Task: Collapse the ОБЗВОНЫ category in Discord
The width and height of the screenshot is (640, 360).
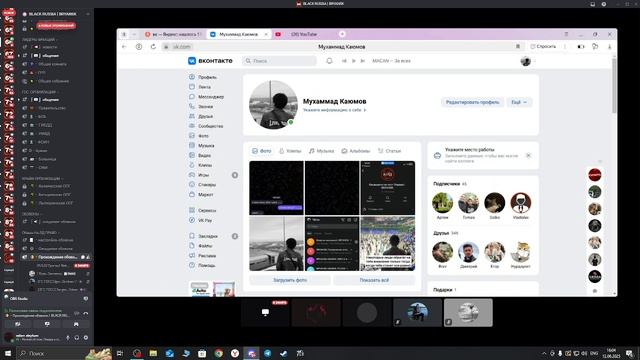Action: (x=31, y=214)
